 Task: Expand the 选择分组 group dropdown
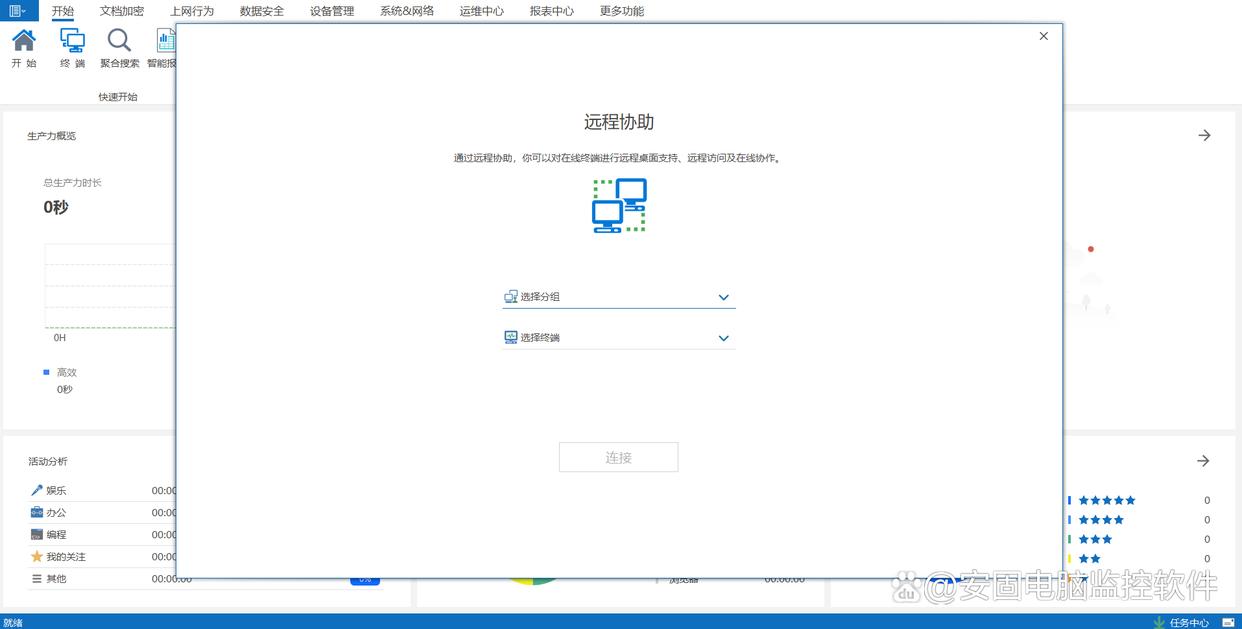723,297
